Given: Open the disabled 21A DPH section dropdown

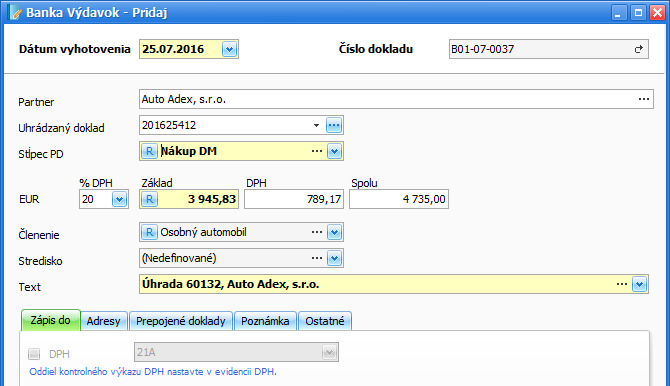Looking at the screenshot, I should (x=329, y=352).
